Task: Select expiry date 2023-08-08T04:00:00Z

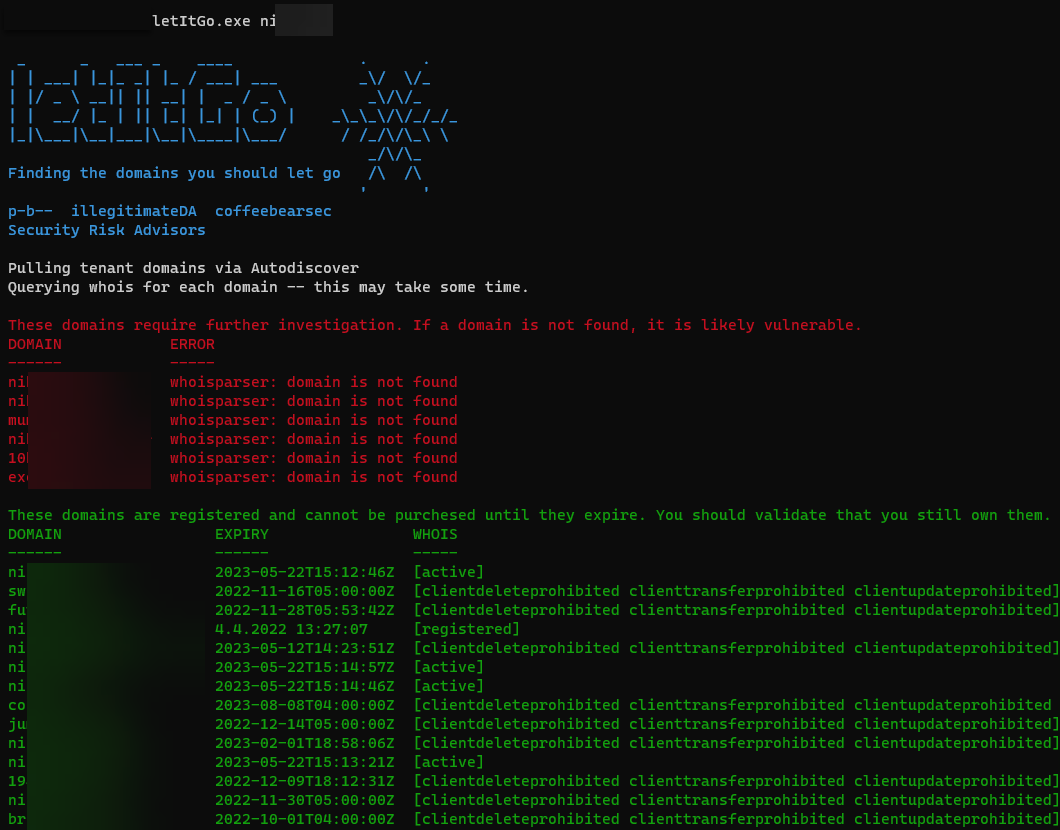Action: [304, 705]
